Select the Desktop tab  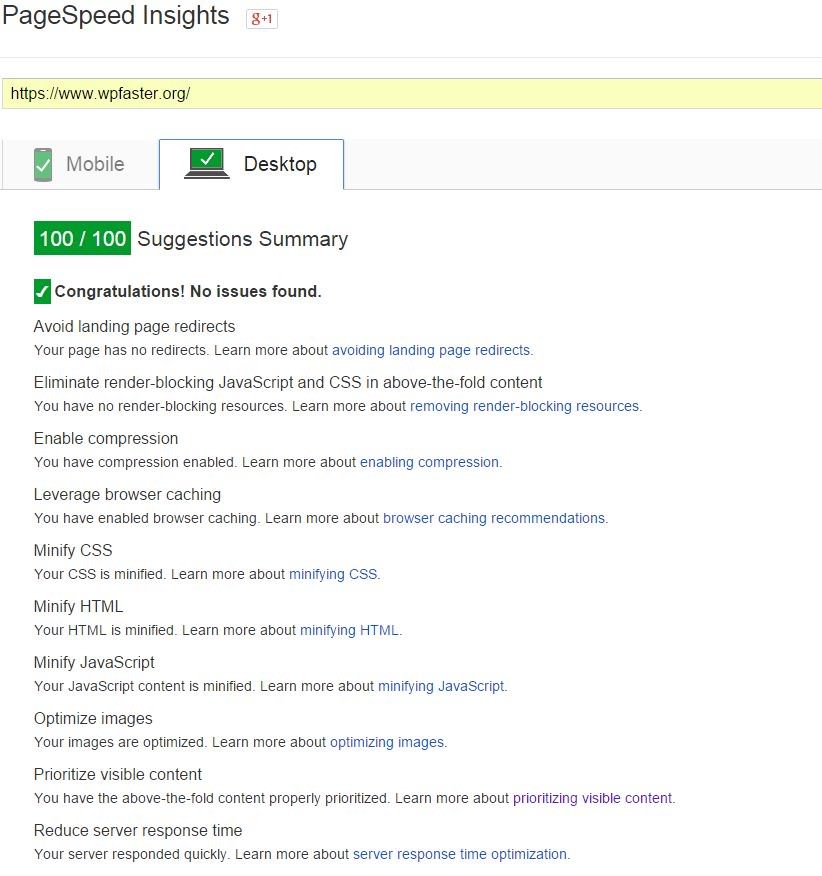(251, 164)
